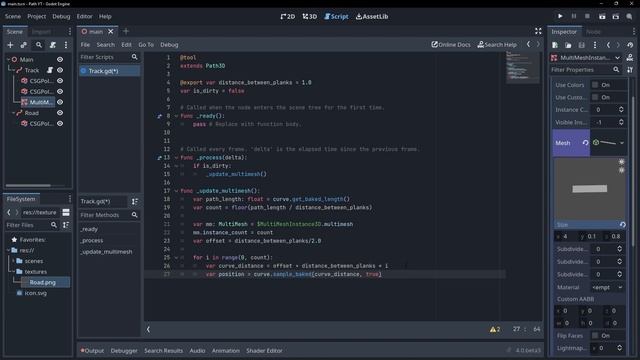Fold the _update_multimesh function in editor
Screen dimensions: 640x360
pyautogui.click(x=176, y=191)
